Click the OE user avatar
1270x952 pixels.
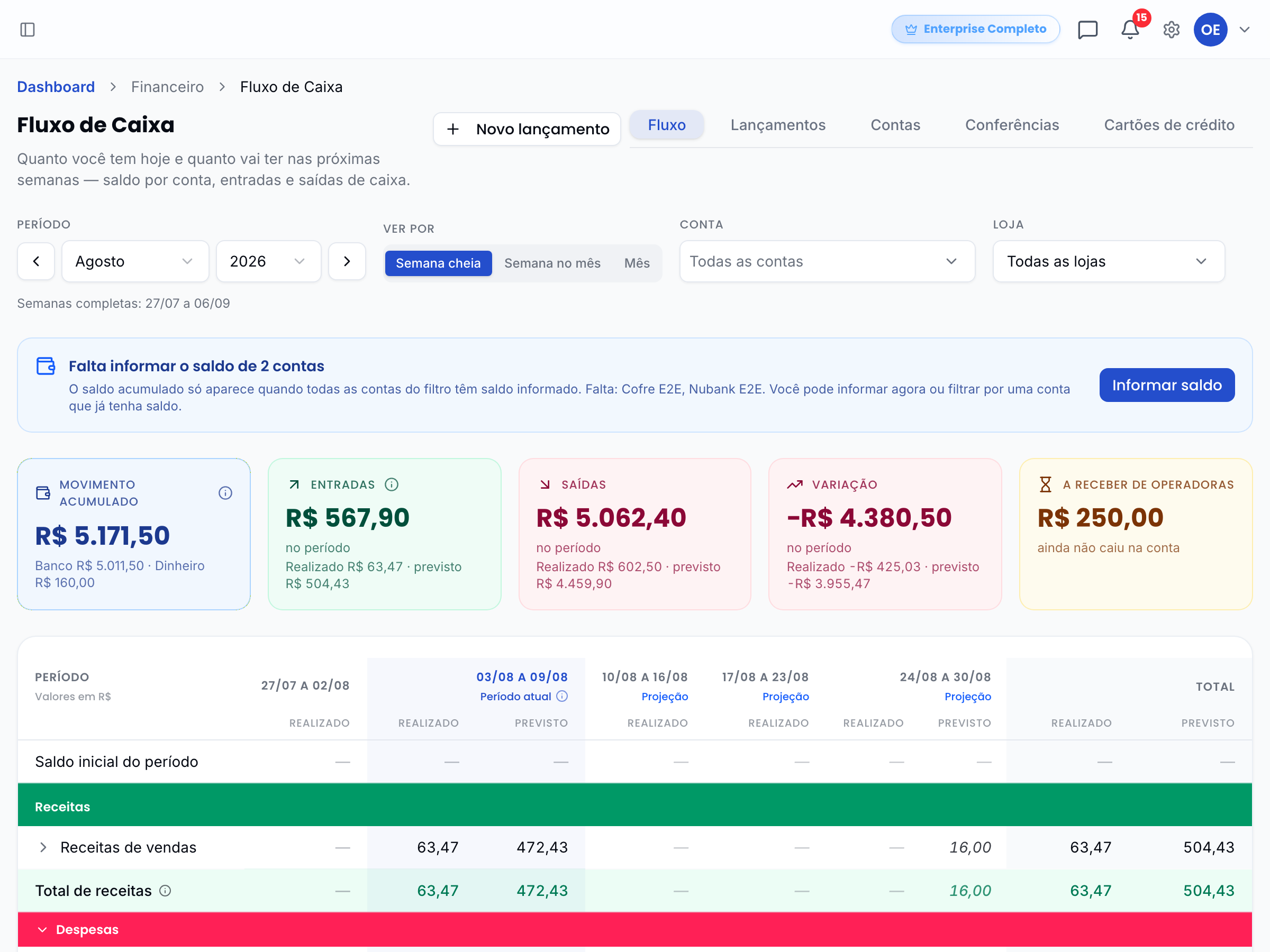[1210, 29]
